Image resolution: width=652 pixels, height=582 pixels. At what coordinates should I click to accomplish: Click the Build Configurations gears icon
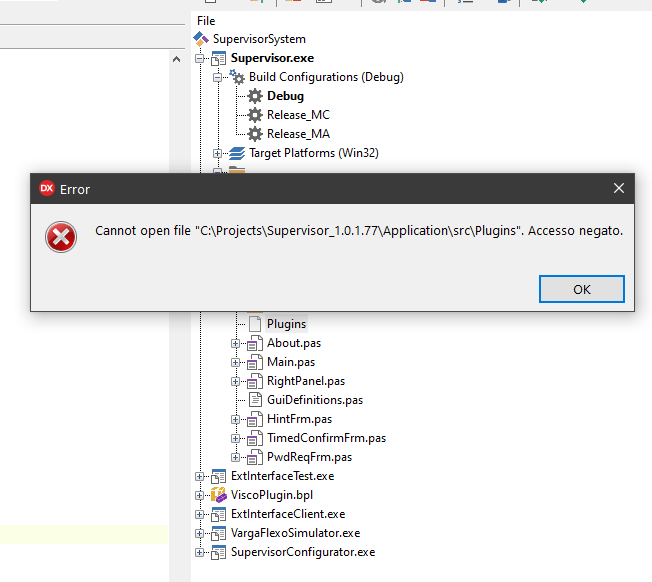[x=237, y=77]
